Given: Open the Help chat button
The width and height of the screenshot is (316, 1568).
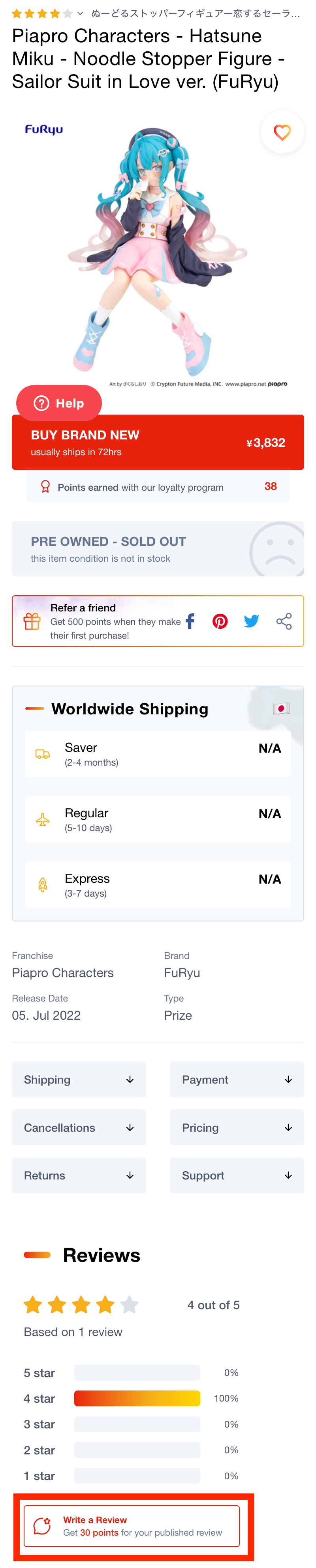Looking at the screenshot, I should point(58,403).
